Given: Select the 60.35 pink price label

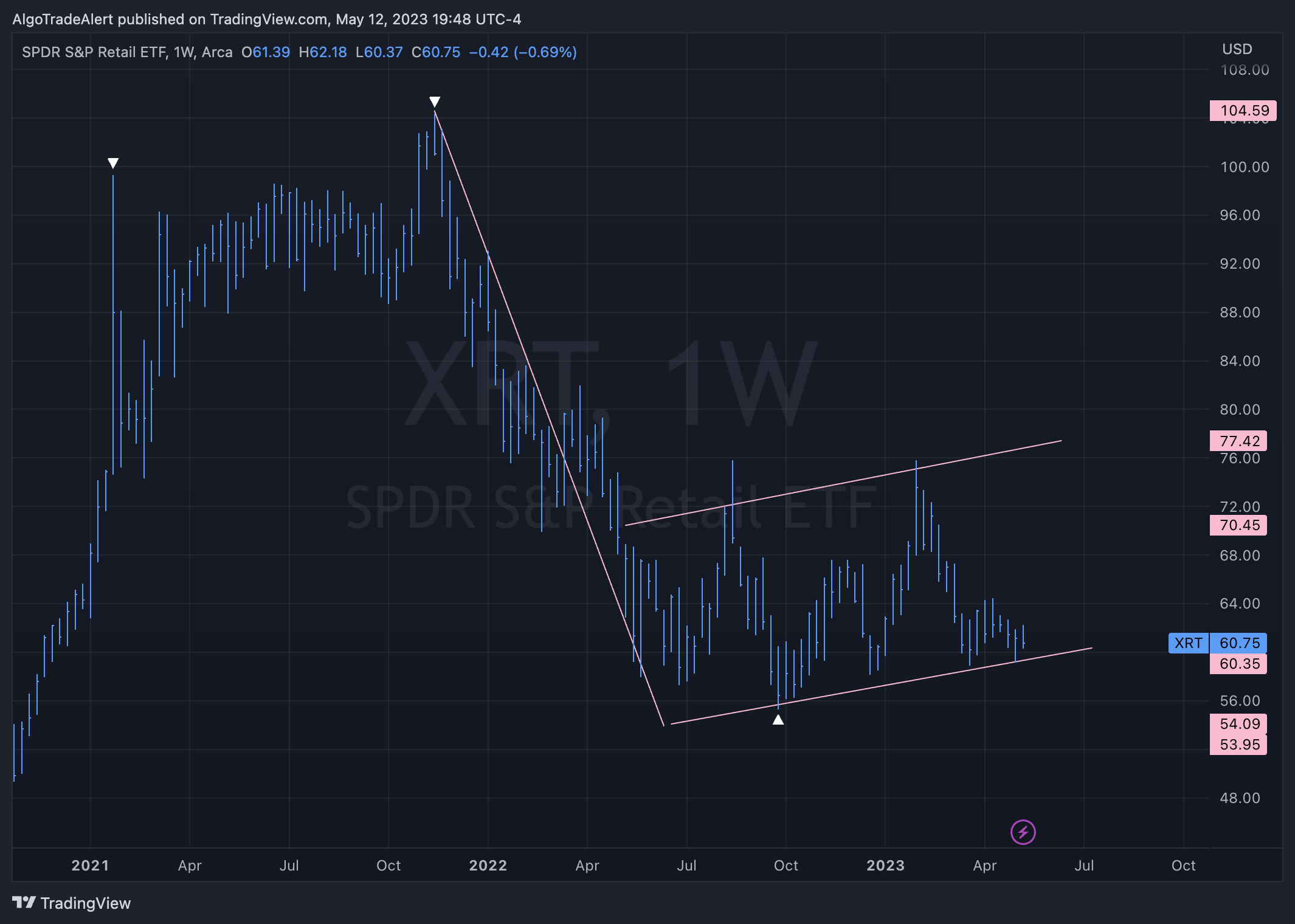Looking at the screenshot, I should (x=1238, y=664).
